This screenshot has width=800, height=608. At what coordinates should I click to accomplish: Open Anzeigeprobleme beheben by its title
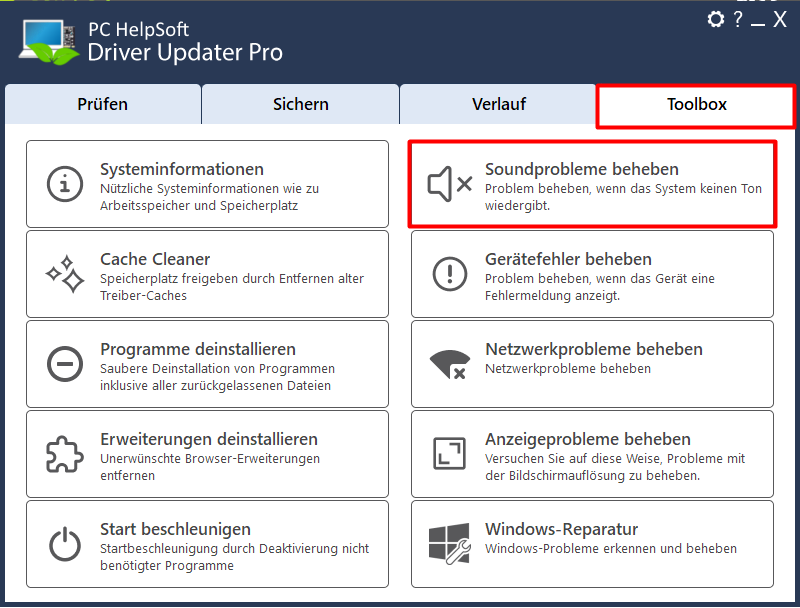tap(588, 439)
